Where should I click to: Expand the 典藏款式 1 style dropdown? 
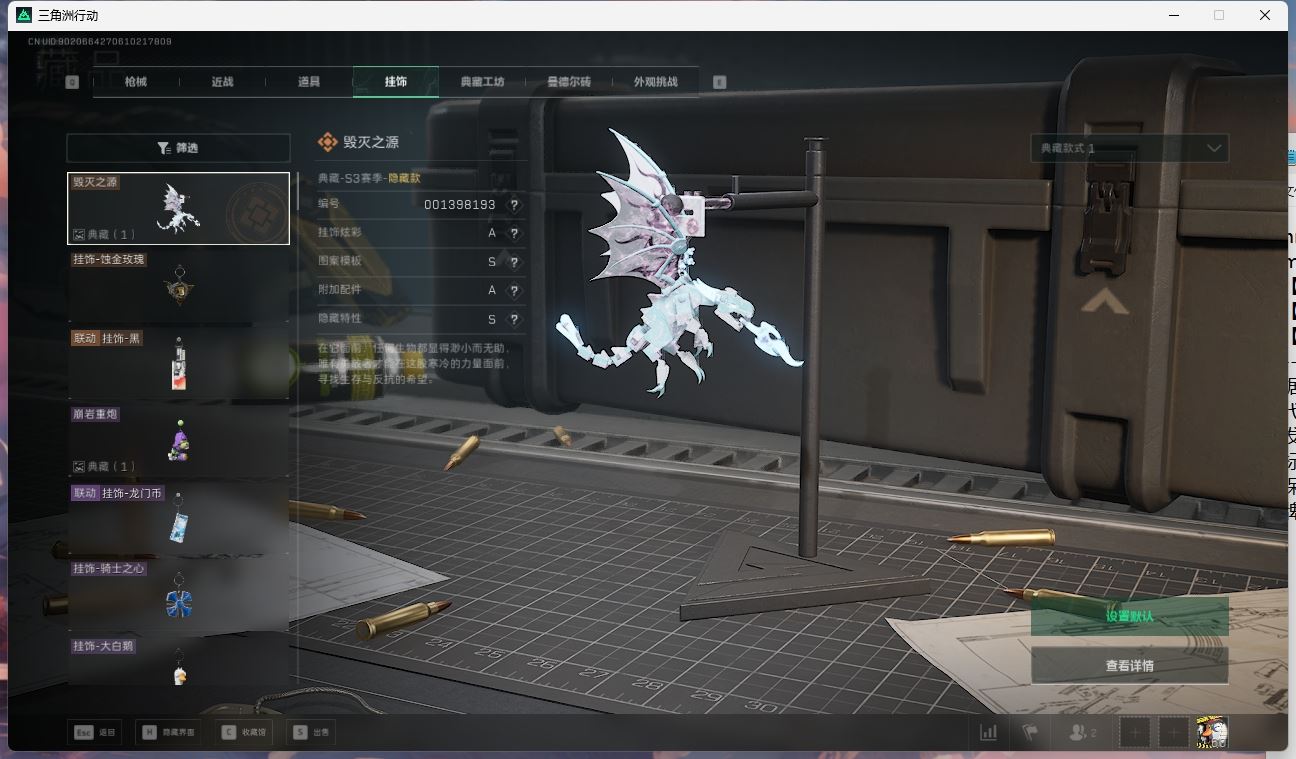point(1129,148)
